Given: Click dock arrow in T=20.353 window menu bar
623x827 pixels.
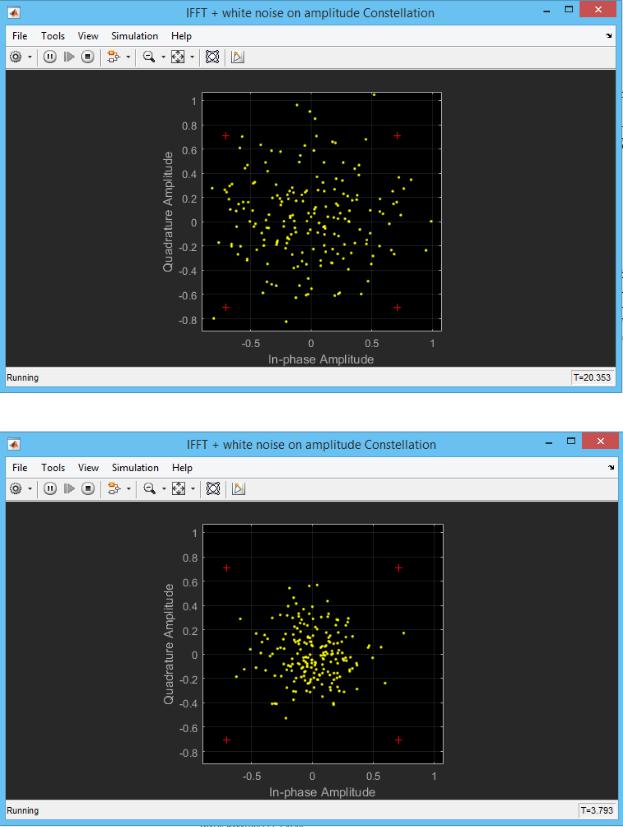Looking at the screenshot, I should [x=609, y=36].
